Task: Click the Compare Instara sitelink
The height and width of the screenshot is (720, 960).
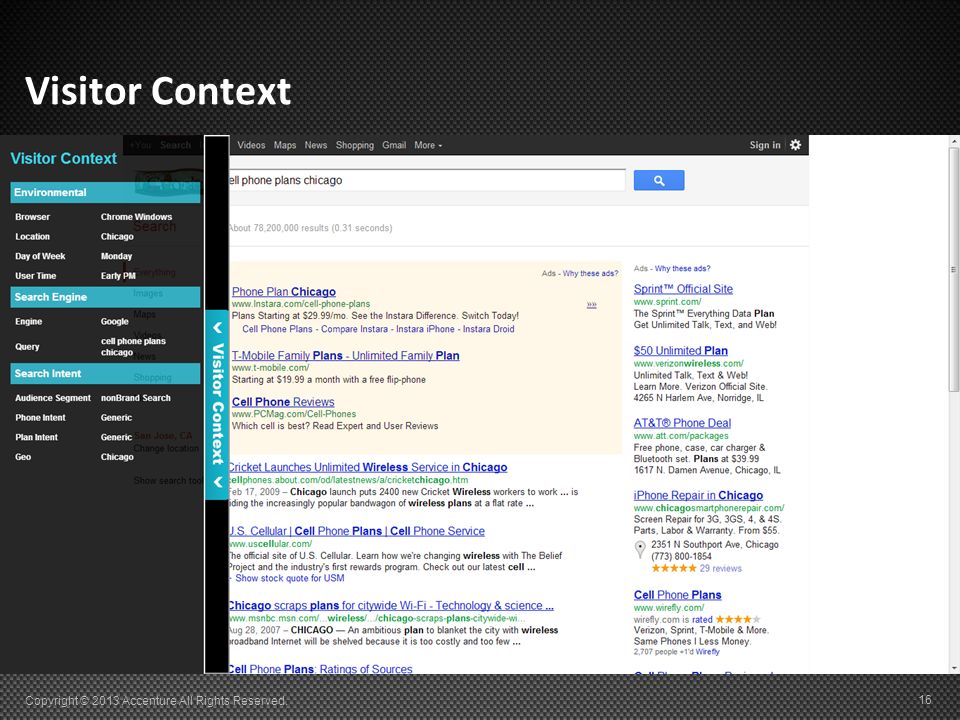Action: [354, 329]
